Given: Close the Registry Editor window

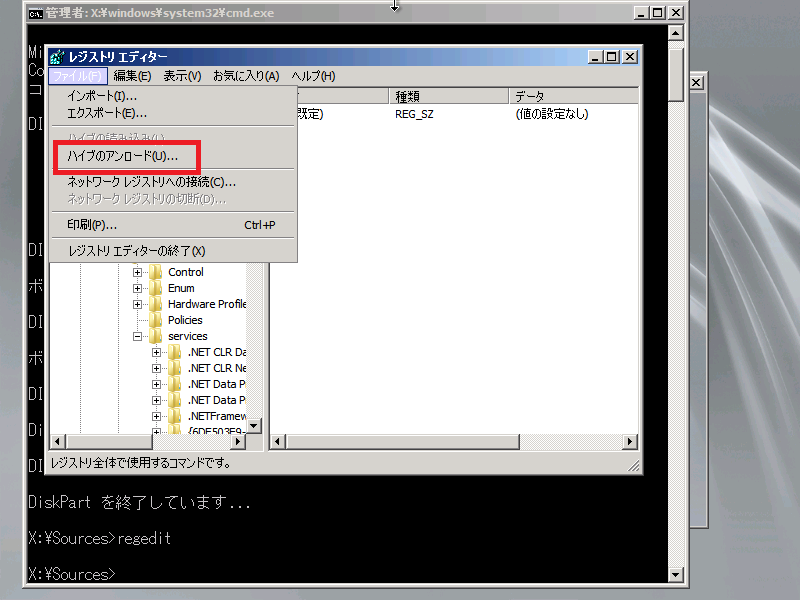Looking at the screenshot, I should coord(630,57).
